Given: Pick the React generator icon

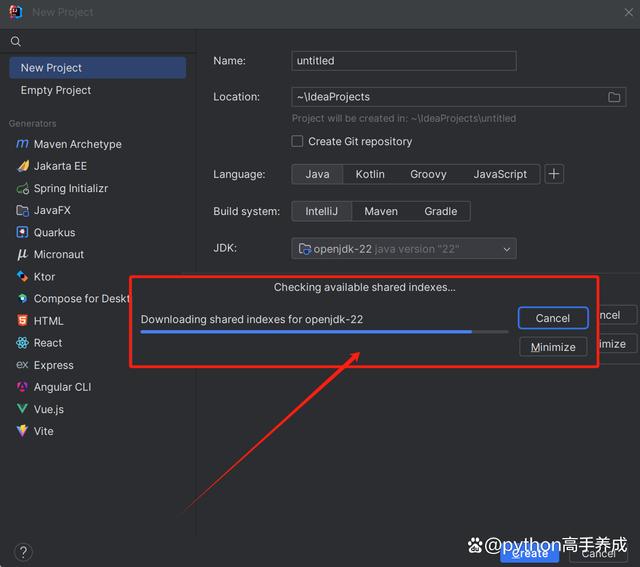Looking at the screenshot, I should pos(22,343).
